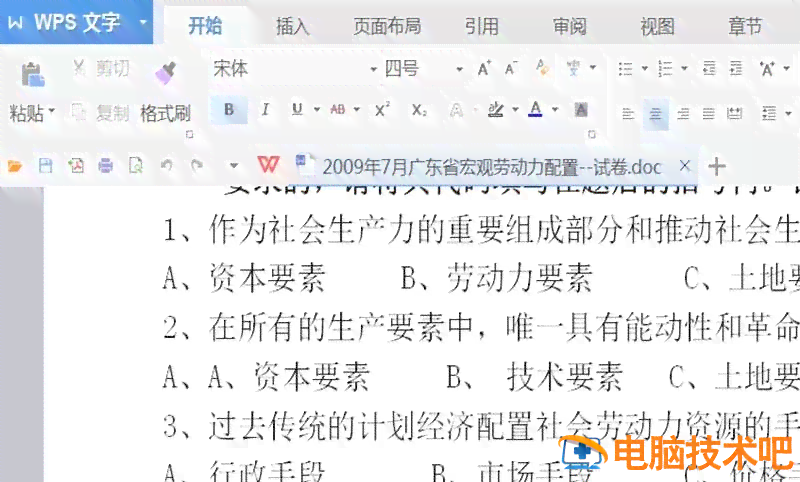Click the Paste clipboard icon
This screenshot has width=800, height=482.
point(33,74)
